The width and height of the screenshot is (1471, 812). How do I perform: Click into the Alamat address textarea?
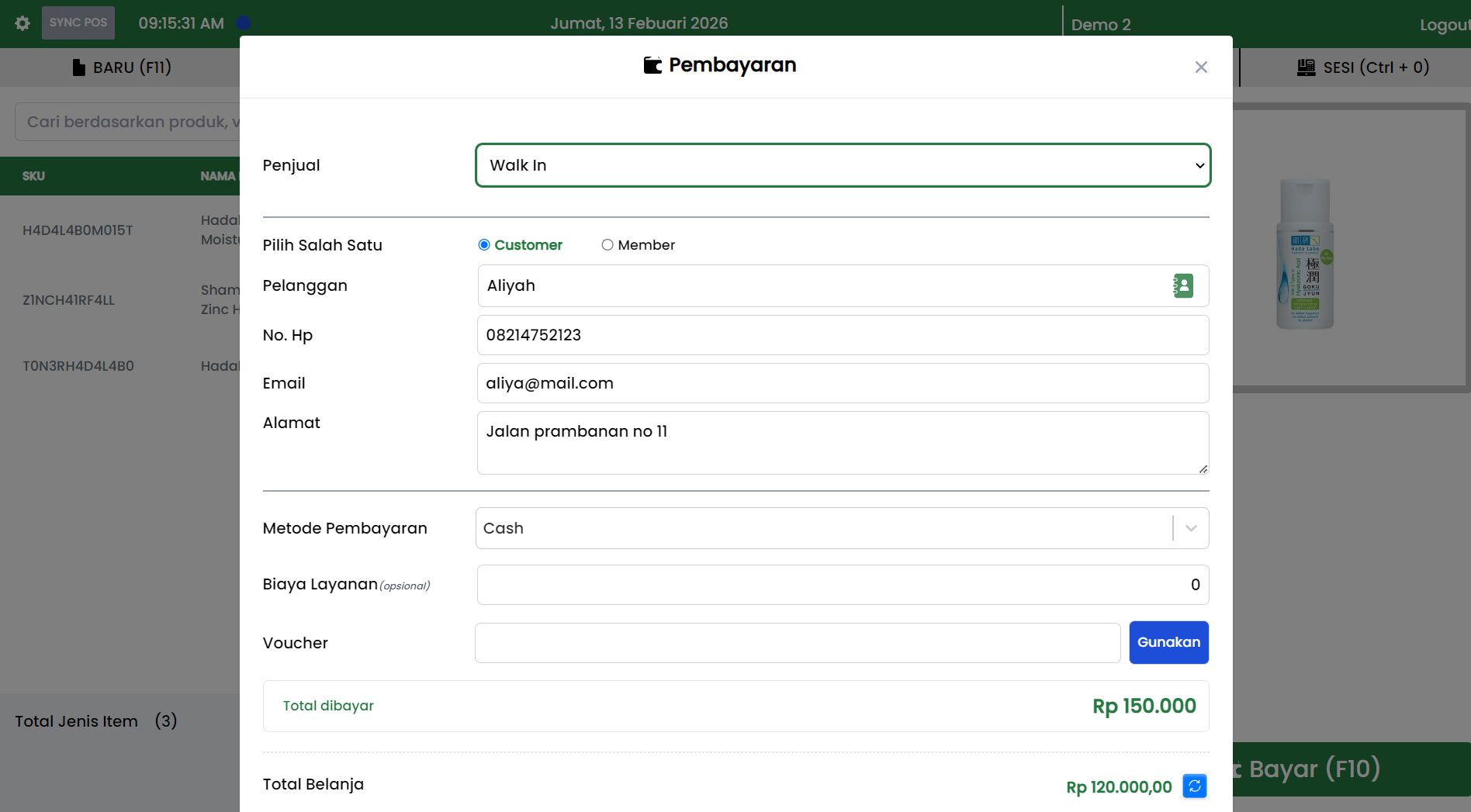(843, 443)
